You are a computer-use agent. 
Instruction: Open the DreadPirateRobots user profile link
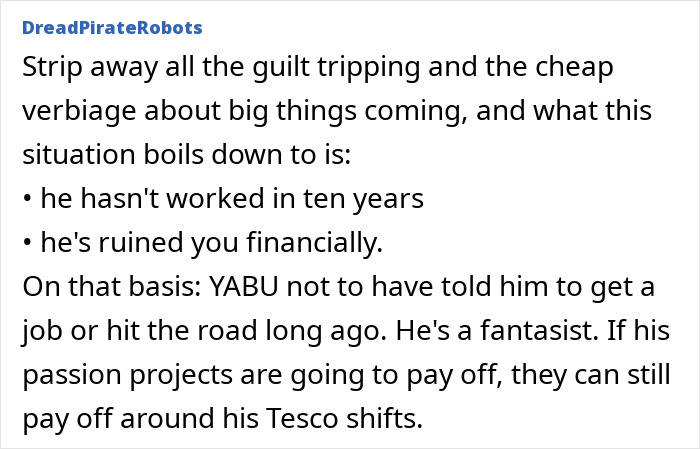[x=112, y=28]
